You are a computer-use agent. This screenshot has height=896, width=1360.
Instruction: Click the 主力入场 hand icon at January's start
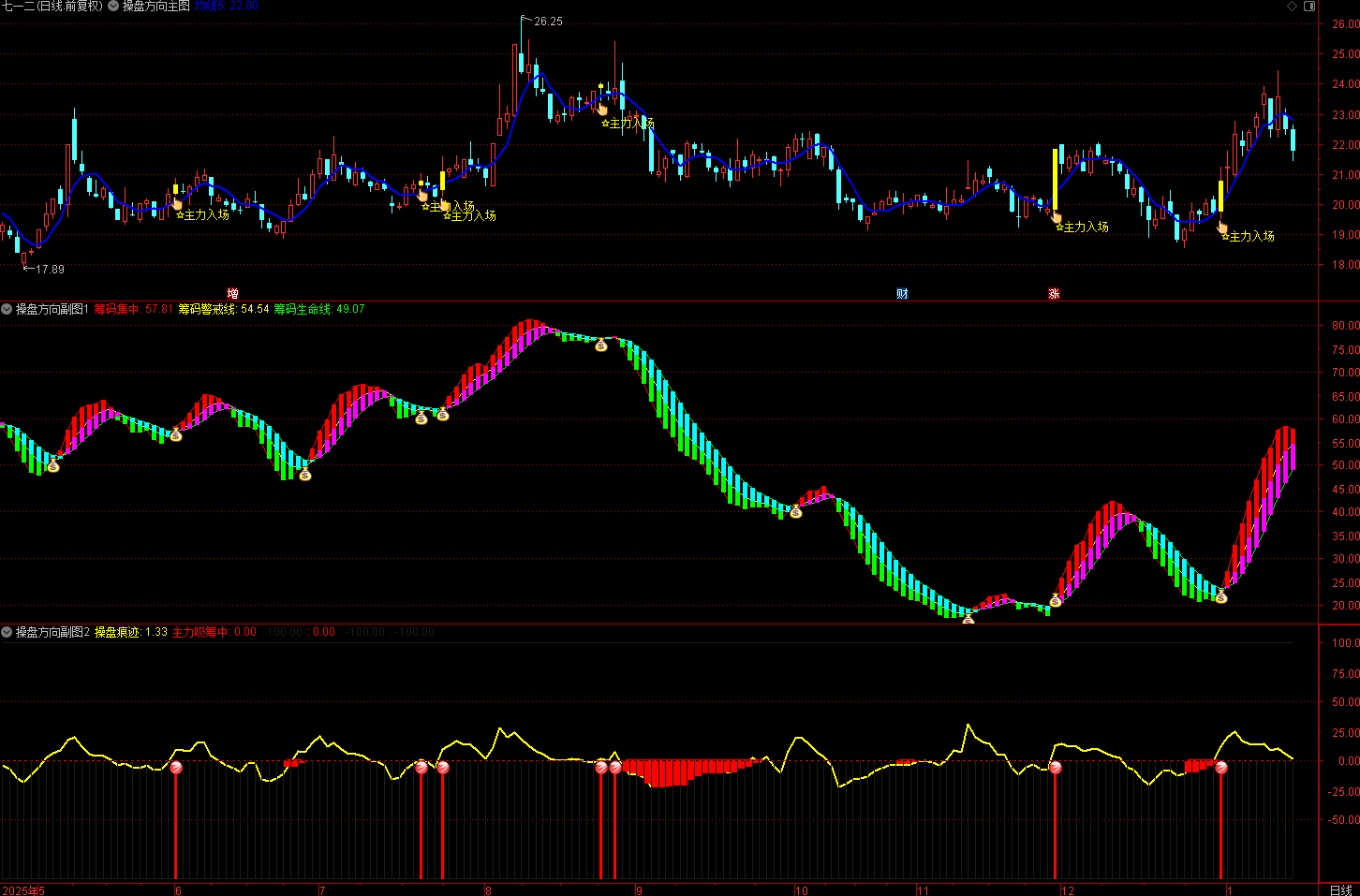point(1221,227)
